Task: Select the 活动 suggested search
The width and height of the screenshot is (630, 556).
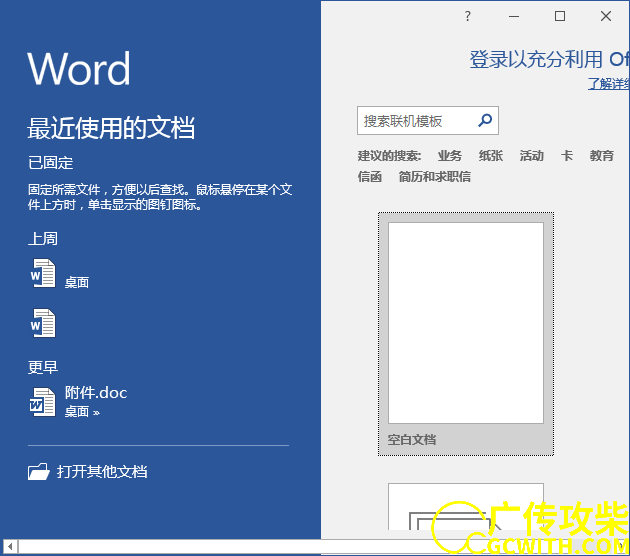Action: (x=532, y=155)
